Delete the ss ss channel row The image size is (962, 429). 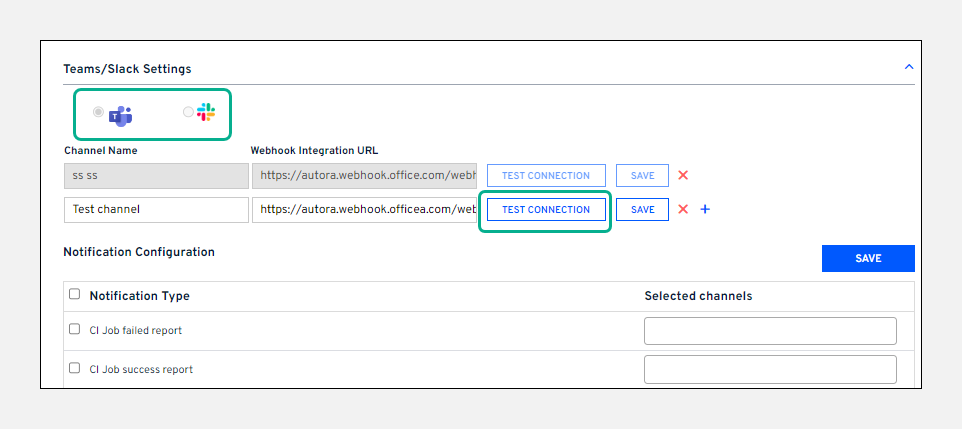[683, 176]
